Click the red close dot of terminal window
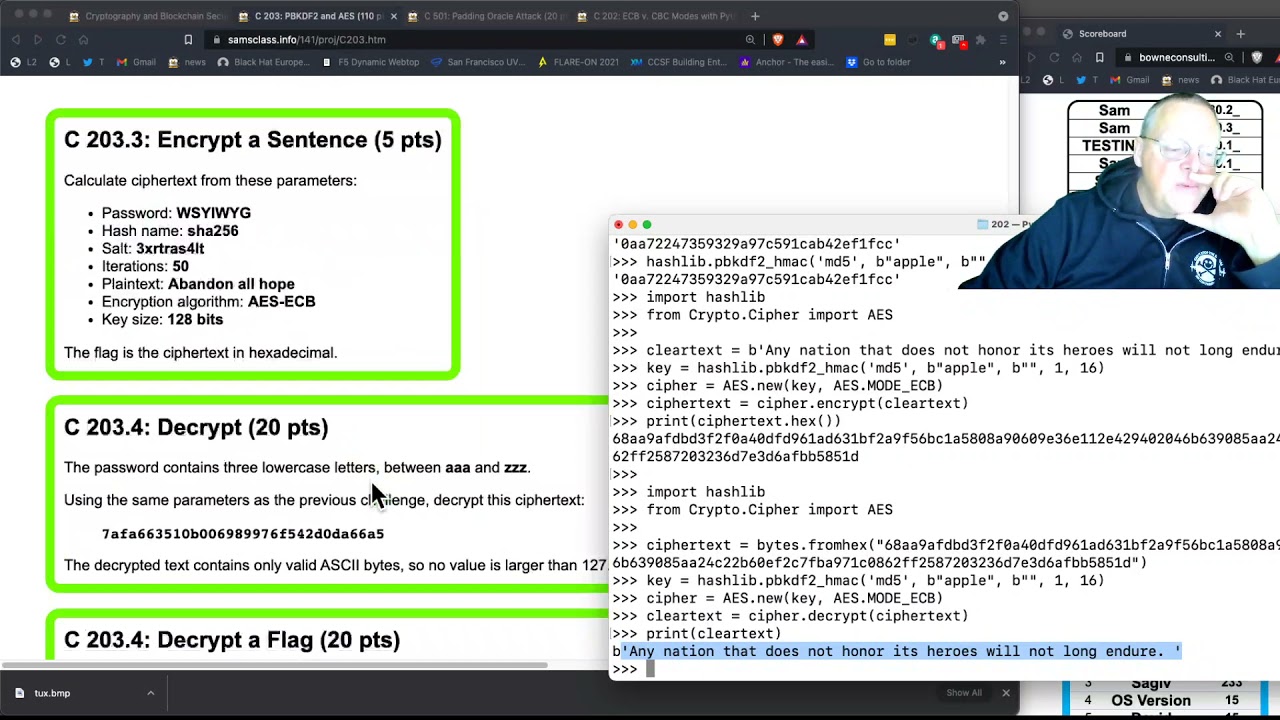The height and width of the screenshot is (720, 1280). point(618,225)
